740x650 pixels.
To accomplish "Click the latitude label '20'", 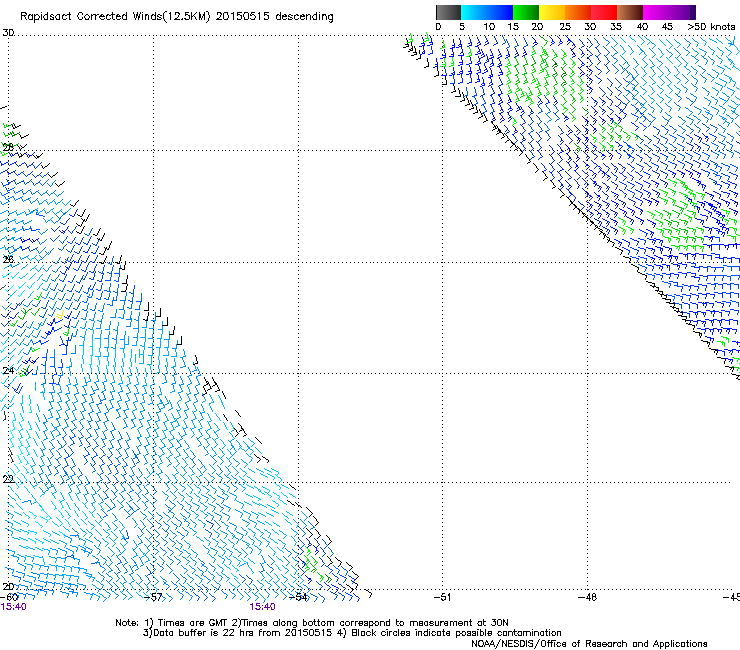I will click(8, 586).
